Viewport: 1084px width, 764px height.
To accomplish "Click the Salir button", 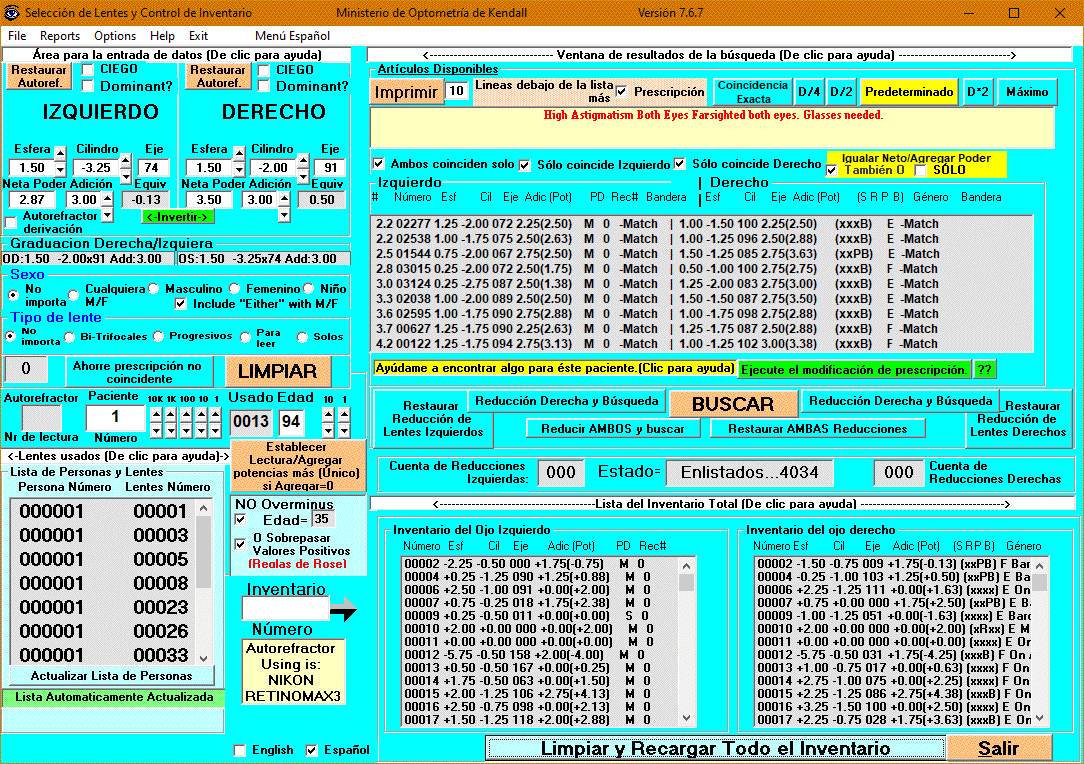I will (998, 748).
